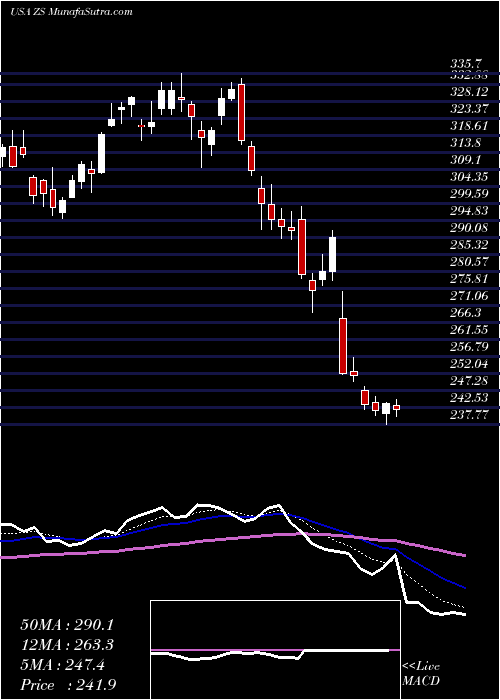Click the Live MACD label

[421, 674]
